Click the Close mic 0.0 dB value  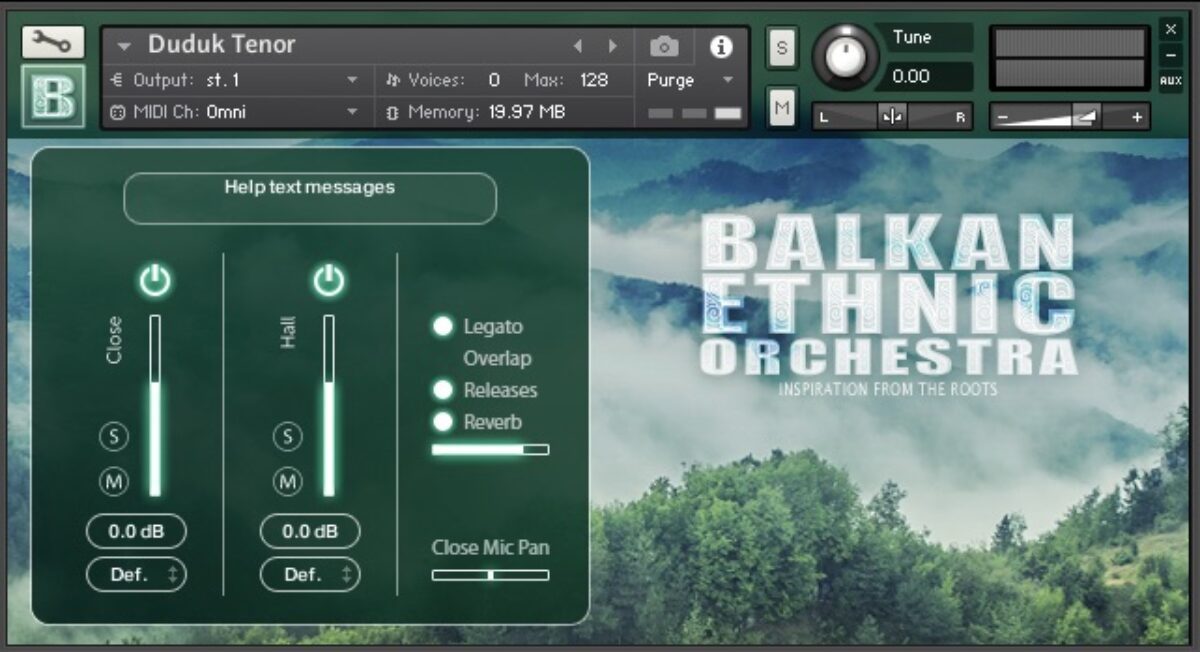pyautogui.click(x=136, y=532)
